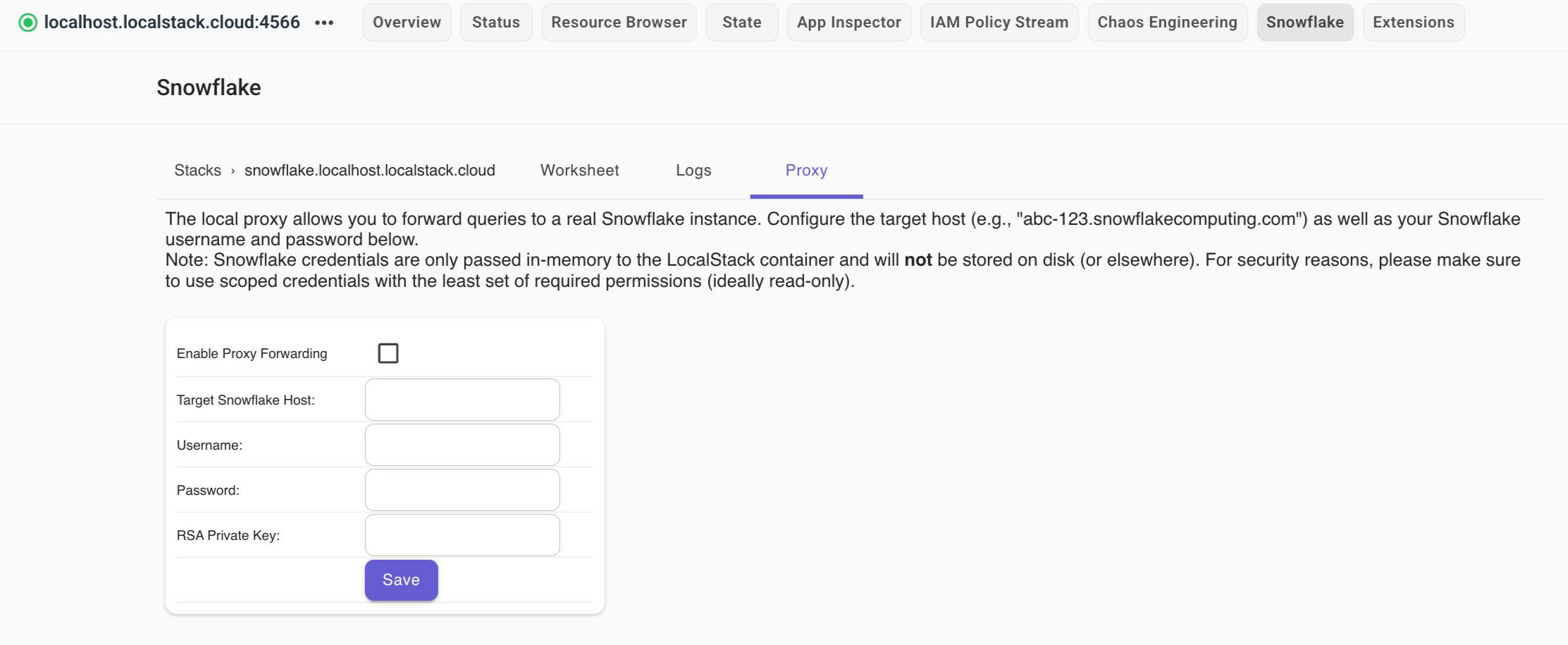This screenshot has height=645, width=1568.
Task: Go to the Resource Browser
Action: point(618,22)
